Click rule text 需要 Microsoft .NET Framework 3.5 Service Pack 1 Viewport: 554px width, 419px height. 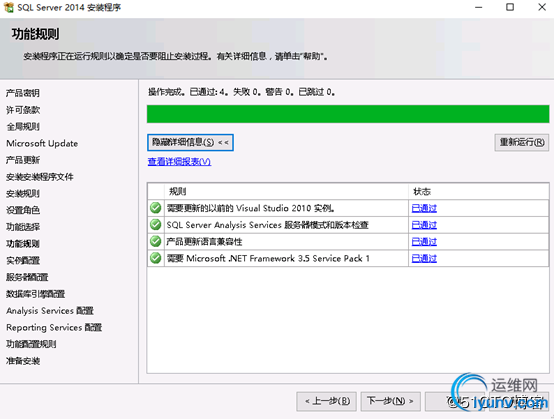pos(268,258)
